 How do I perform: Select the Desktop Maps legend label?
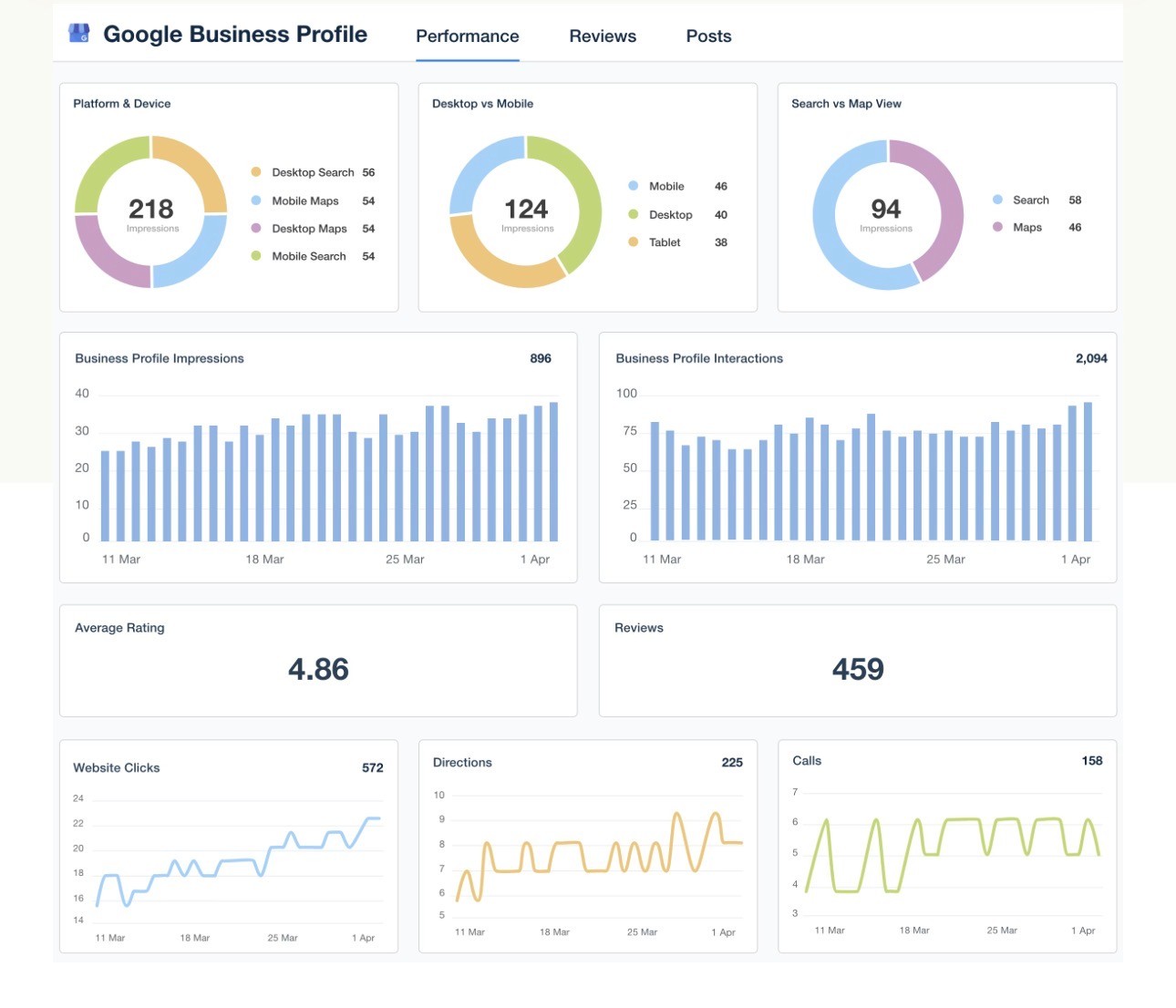309,229
